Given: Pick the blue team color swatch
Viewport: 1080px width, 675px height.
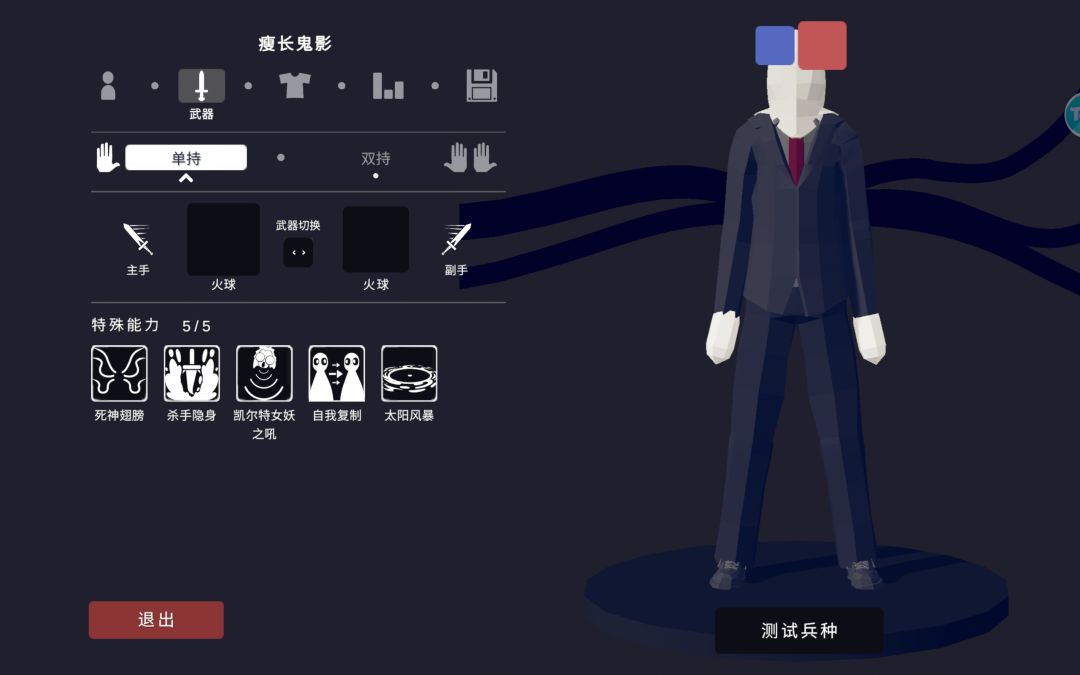Looking at the screenshot, I should pyautogui.click(x=776, y=45).
